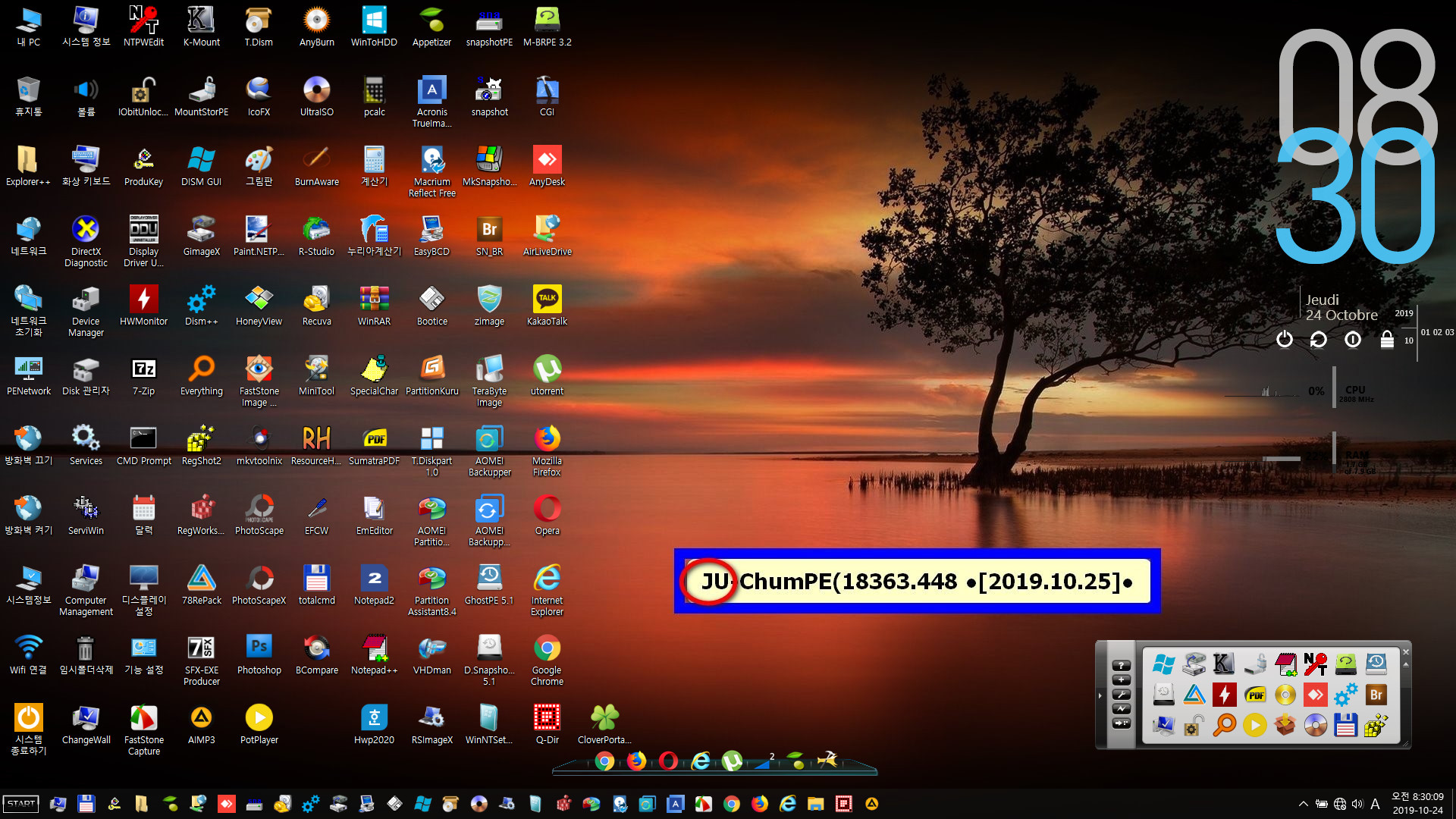This screenshot has height=819, width=1456.
Task: Launch BurnAware from the desktop
Action: (316, 166)
